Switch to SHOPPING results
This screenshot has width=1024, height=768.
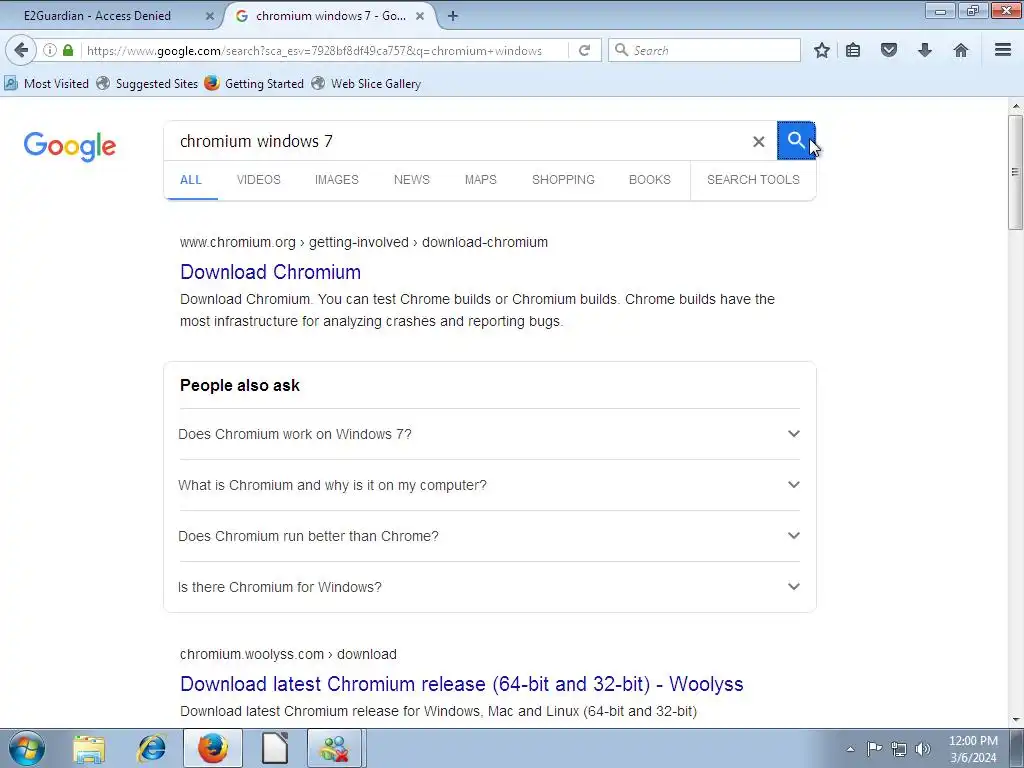(563, 180)
